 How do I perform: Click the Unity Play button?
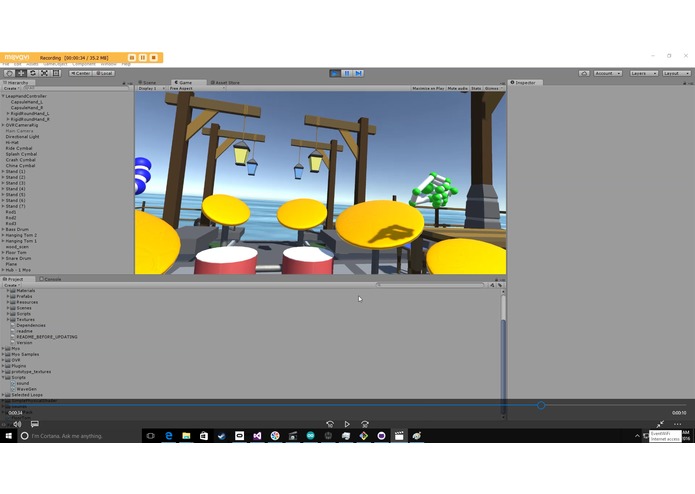(335, 73)
